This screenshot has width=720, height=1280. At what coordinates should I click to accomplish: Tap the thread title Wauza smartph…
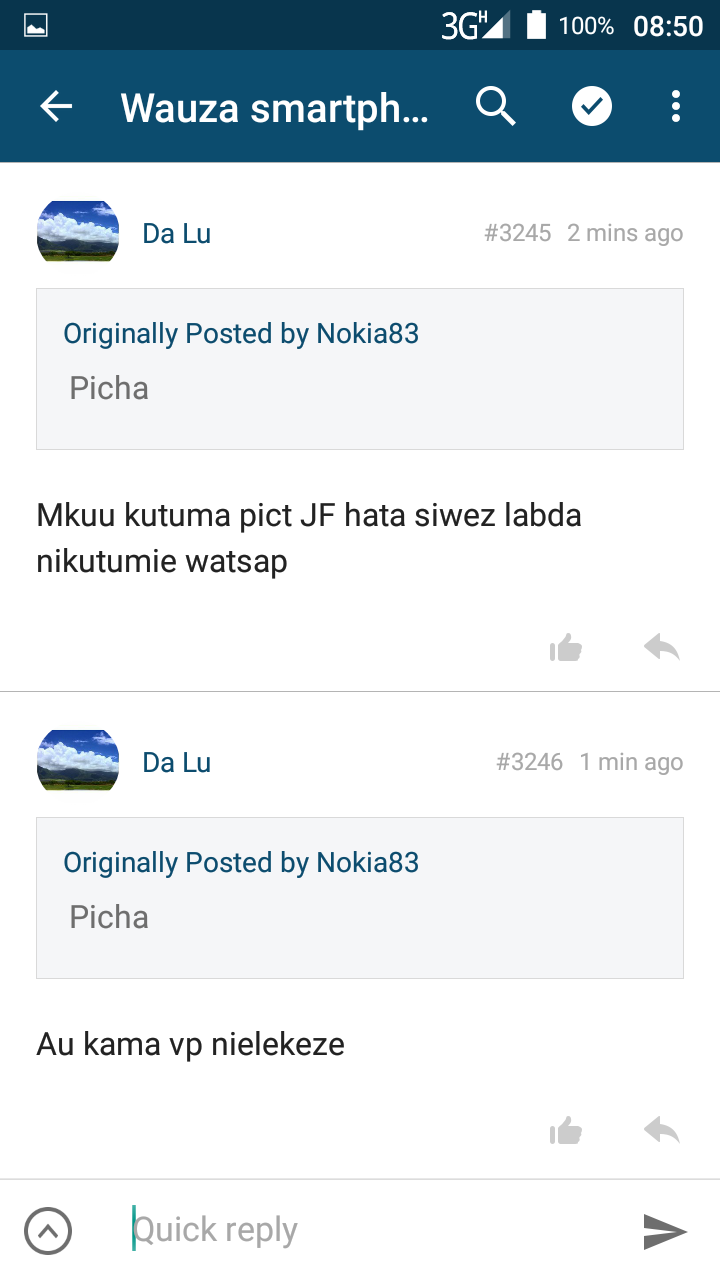(275, 107)
